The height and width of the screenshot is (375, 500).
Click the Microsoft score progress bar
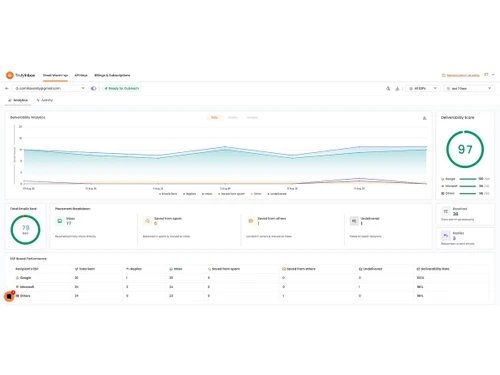click(x=468, y=186)
